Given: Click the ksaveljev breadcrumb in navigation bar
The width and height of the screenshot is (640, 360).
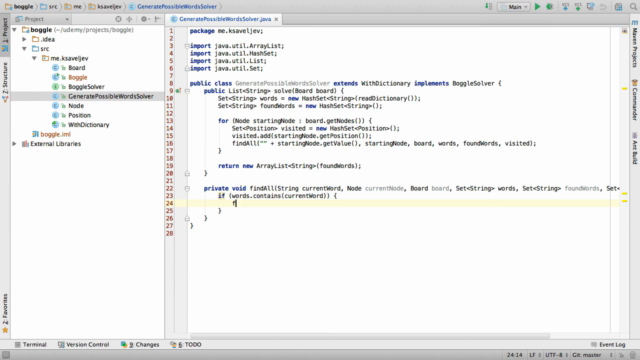Looking at the screenshot, I should click(x=105, y=7).
